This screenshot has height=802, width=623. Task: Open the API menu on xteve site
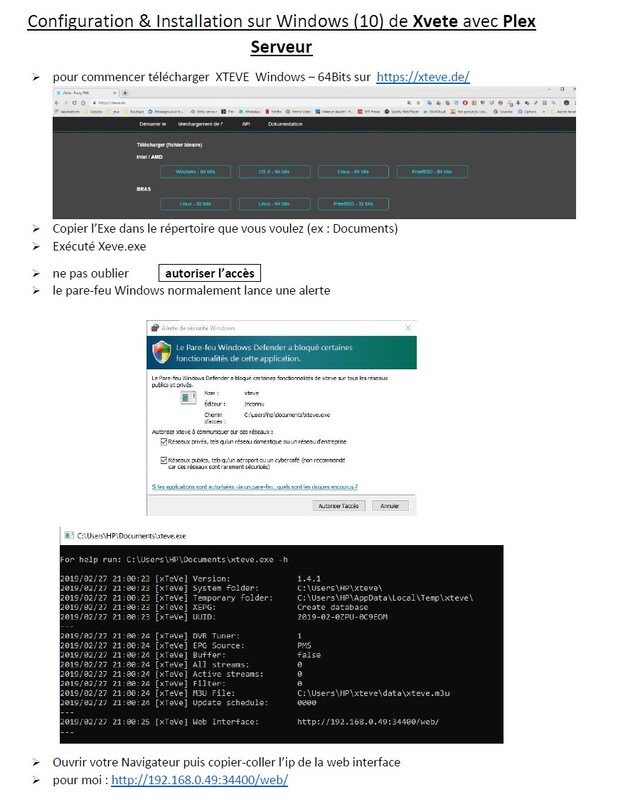coord(246,124)
